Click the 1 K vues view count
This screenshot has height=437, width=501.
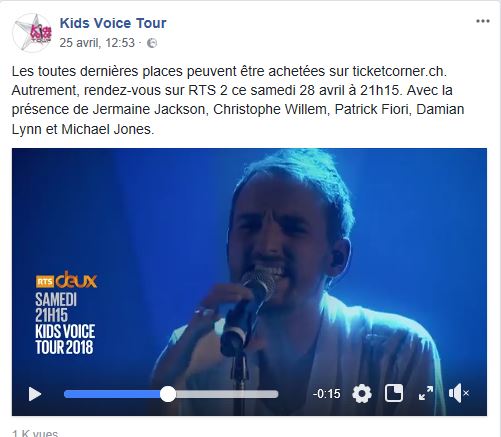point(35,433)
